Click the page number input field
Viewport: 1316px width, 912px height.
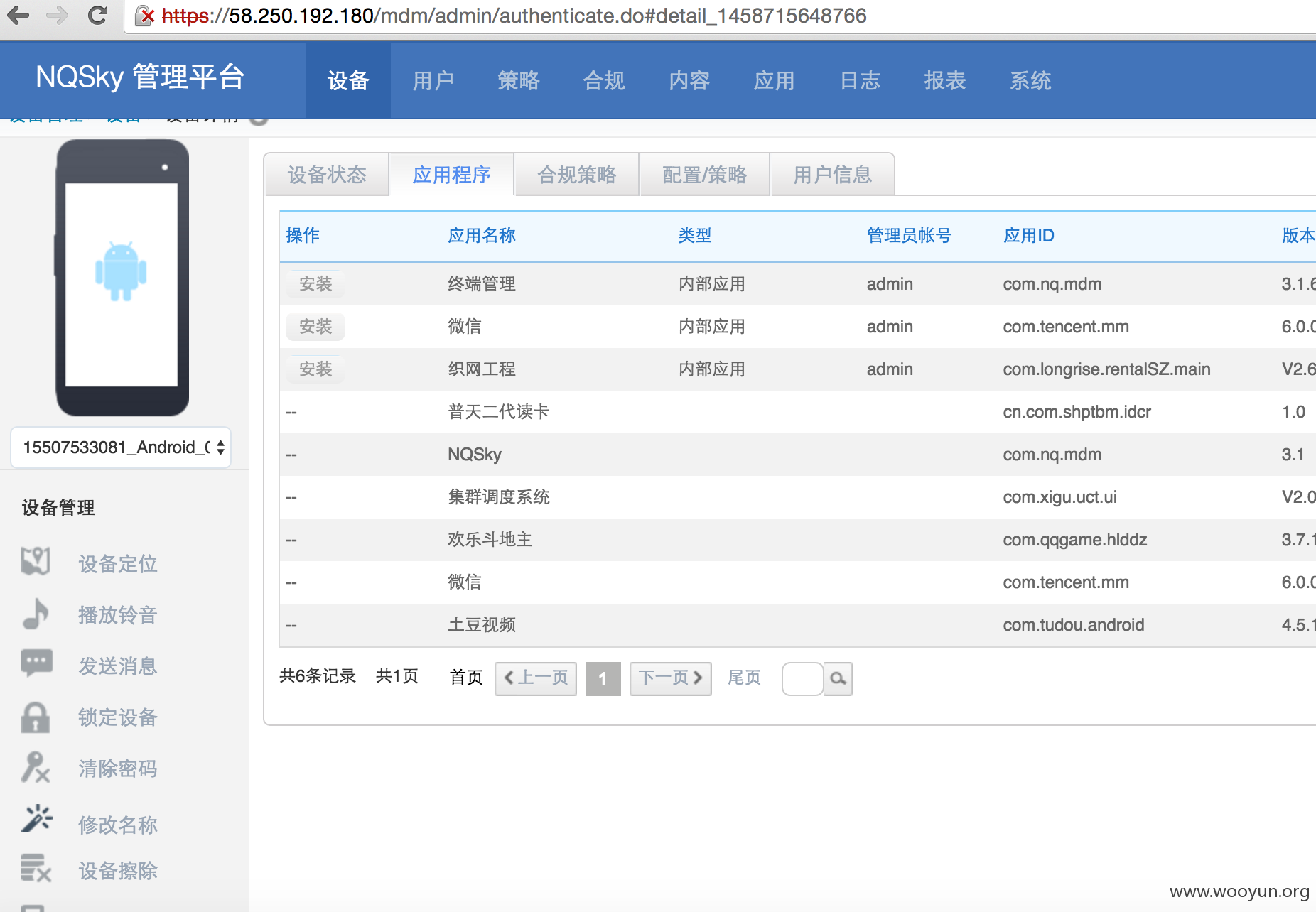pos(802,678)
